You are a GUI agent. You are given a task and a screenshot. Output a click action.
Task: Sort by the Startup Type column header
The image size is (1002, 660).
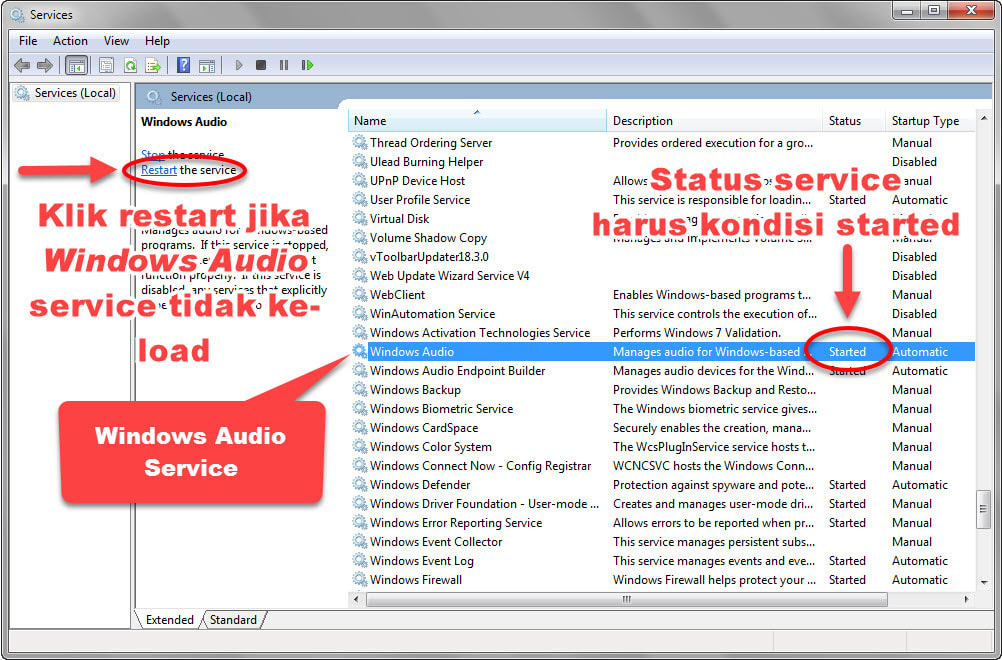[x=930, y=121]
